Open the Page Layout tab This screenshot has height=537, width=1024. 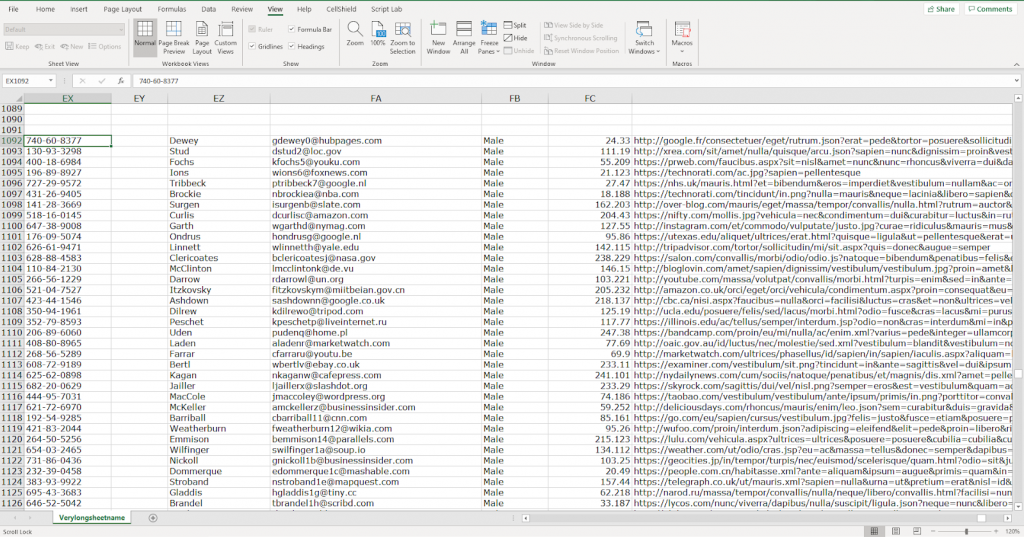click(x=122, y=9)
